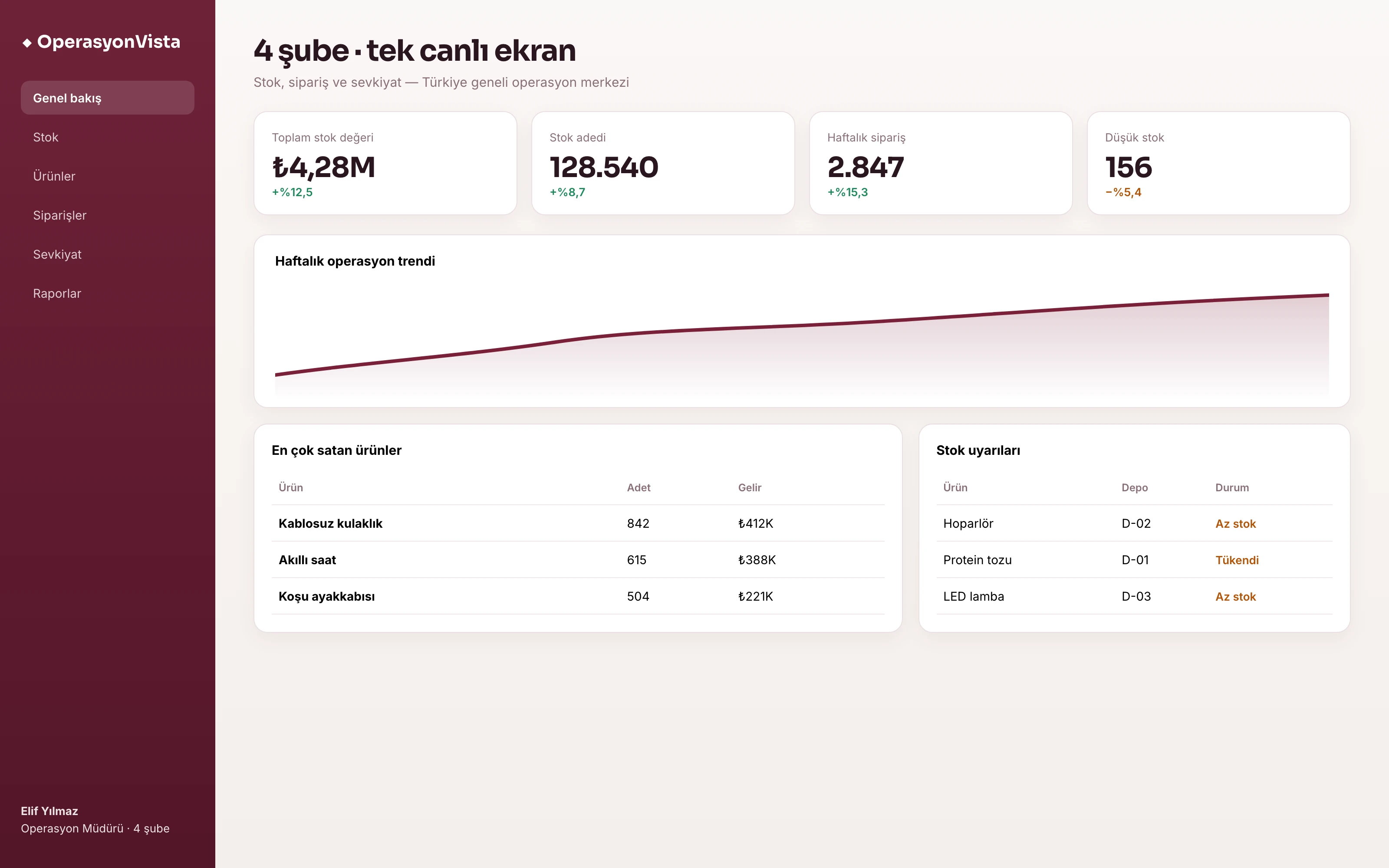Click the Durum column header
Viewport: 1389px width, 868px height.
(x=1232, y=487)
